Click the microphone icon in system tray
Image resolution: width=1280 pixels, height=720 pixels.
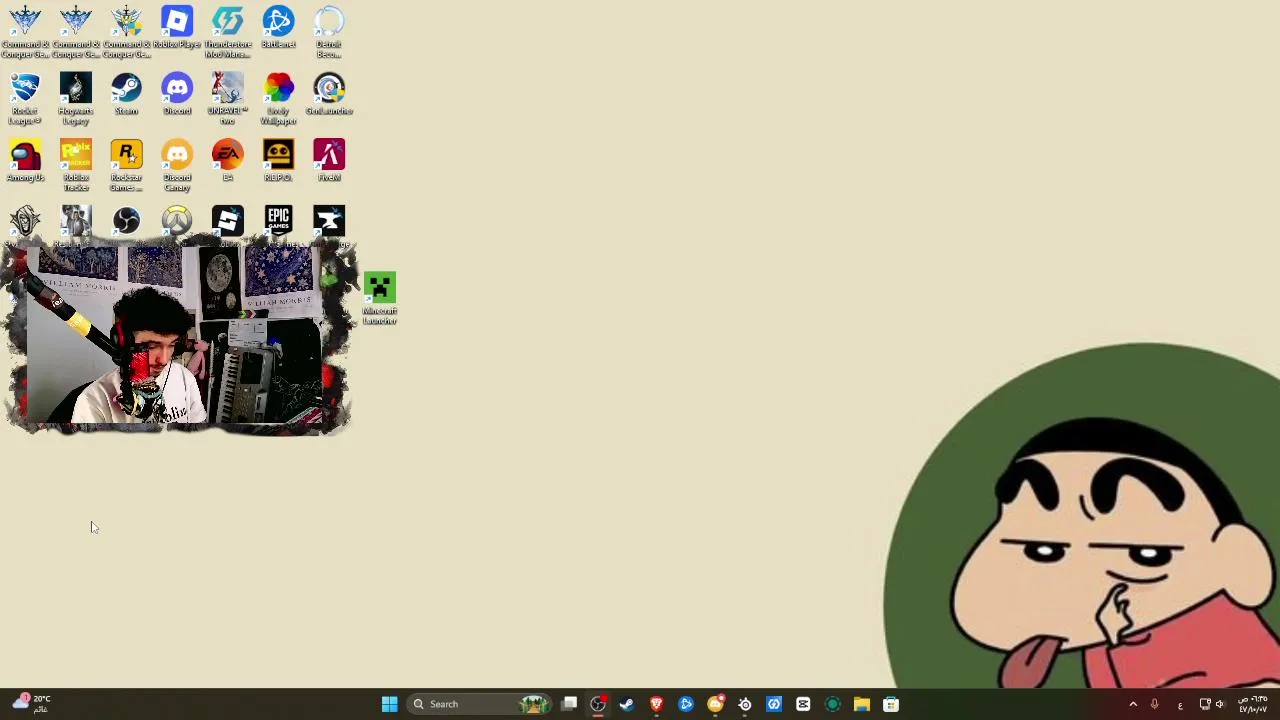pos(1154,704)
